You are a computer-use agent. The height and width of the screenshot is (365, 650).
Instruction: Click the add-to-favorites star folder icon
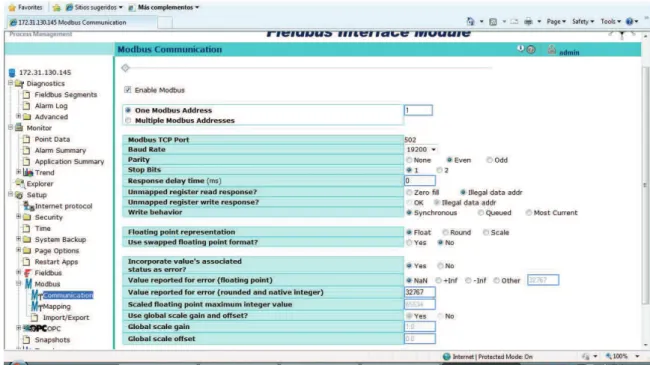coord(56,7)
